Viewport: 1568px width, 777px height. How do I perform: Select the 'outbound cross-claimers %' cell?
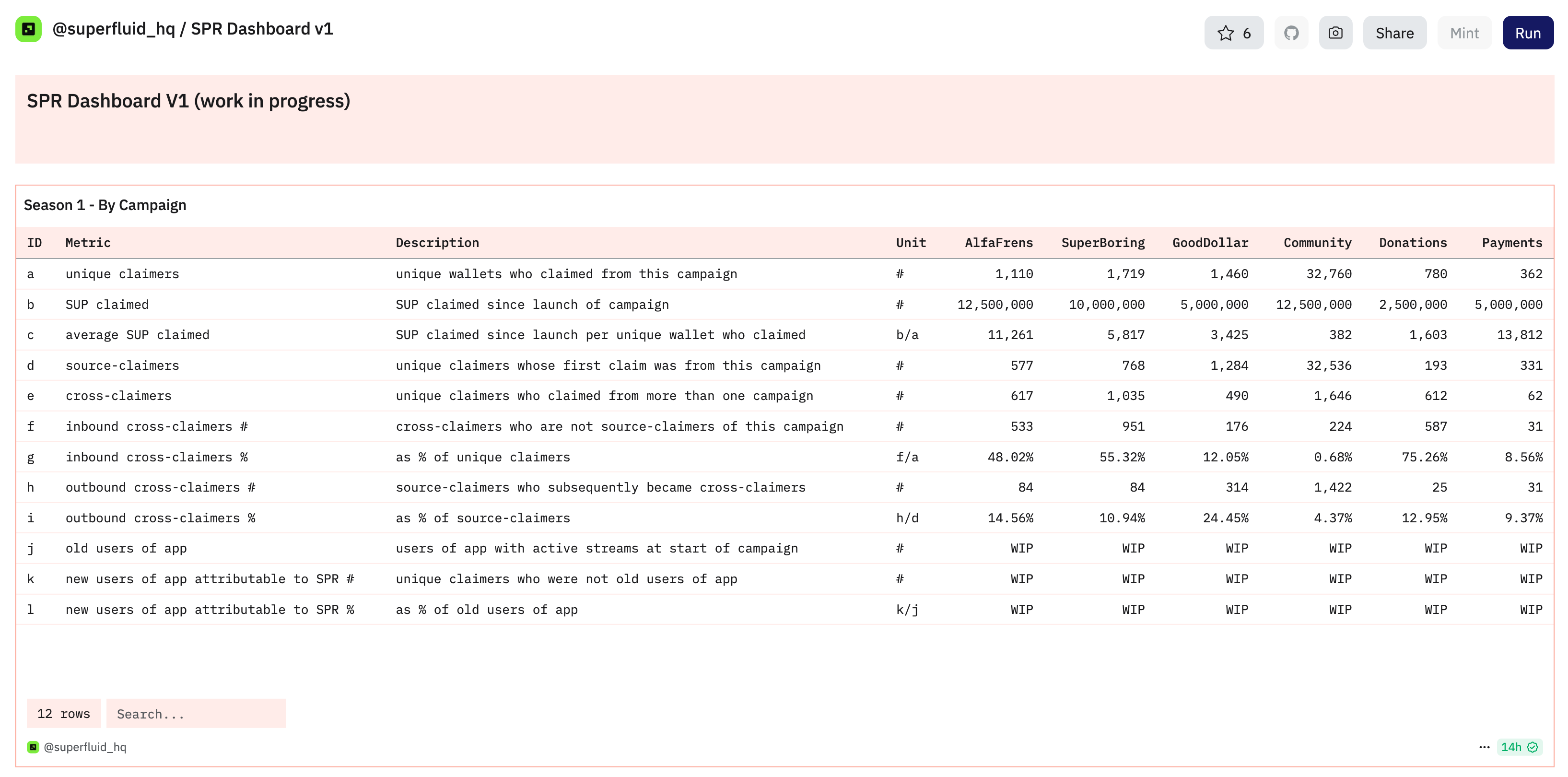(x=161, y=518)
